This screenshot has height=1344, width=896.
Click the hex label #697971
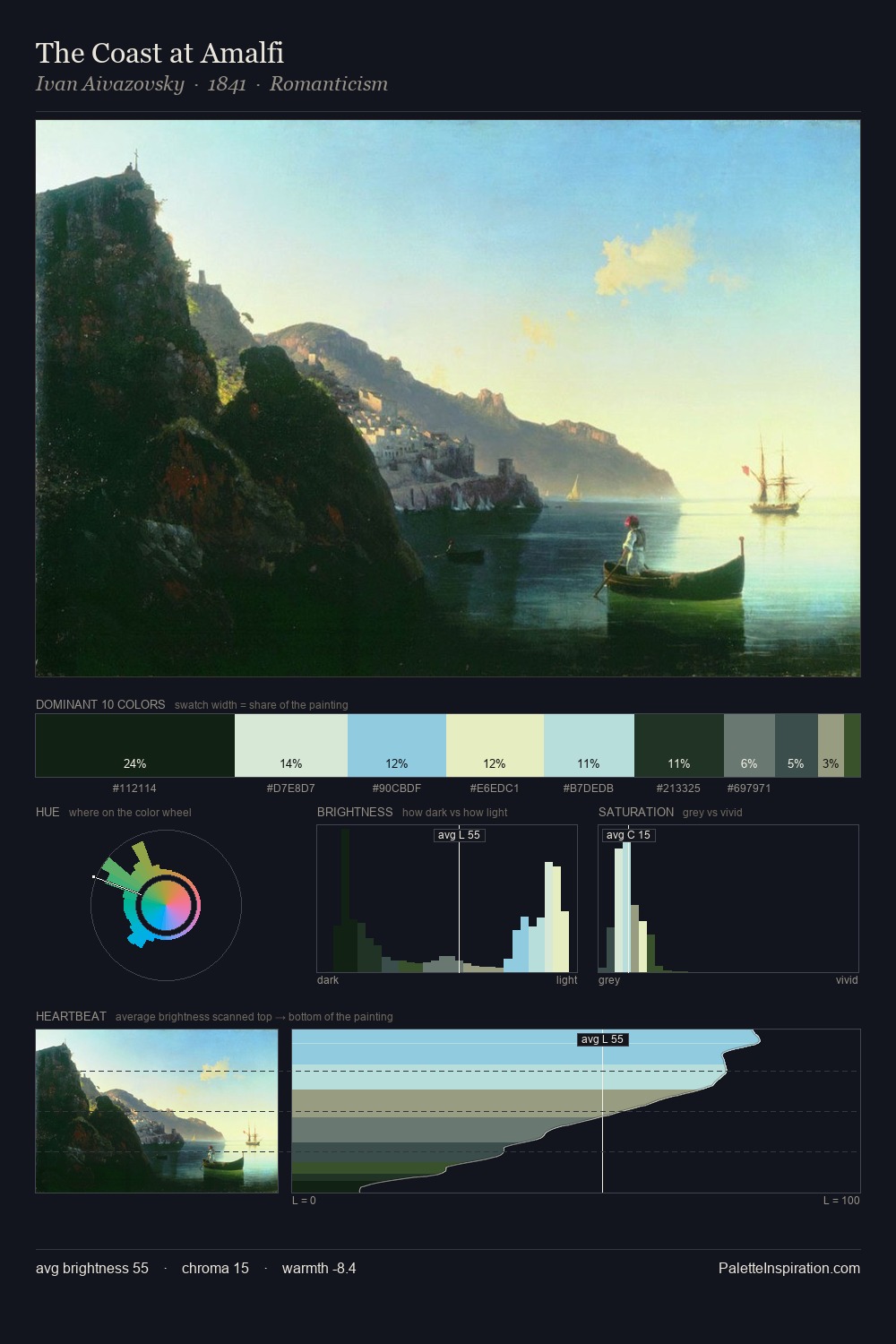[x=749, y=788]
